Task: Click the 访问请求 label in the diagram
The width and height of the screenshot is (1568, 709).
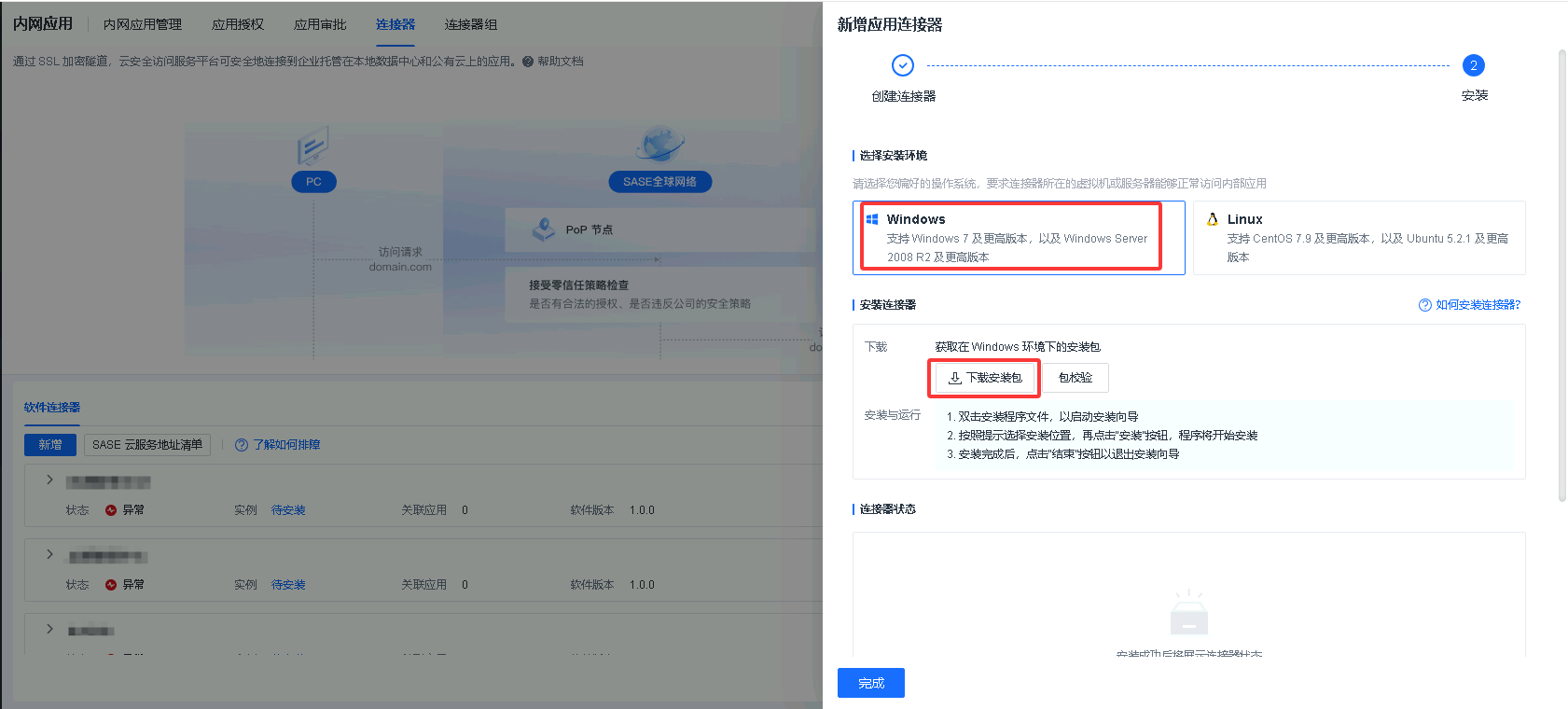Action: pos(400,252)
